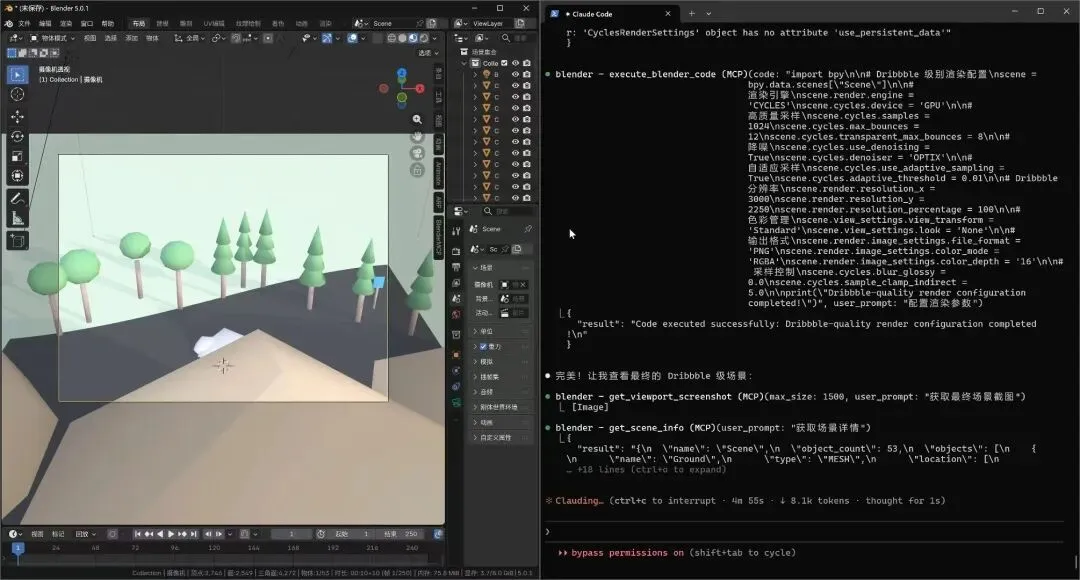Image resolution: width=1080 pixels, height=580 pixels.
Task: Select rendered viewport shading mode
Action: pos(424,38)
